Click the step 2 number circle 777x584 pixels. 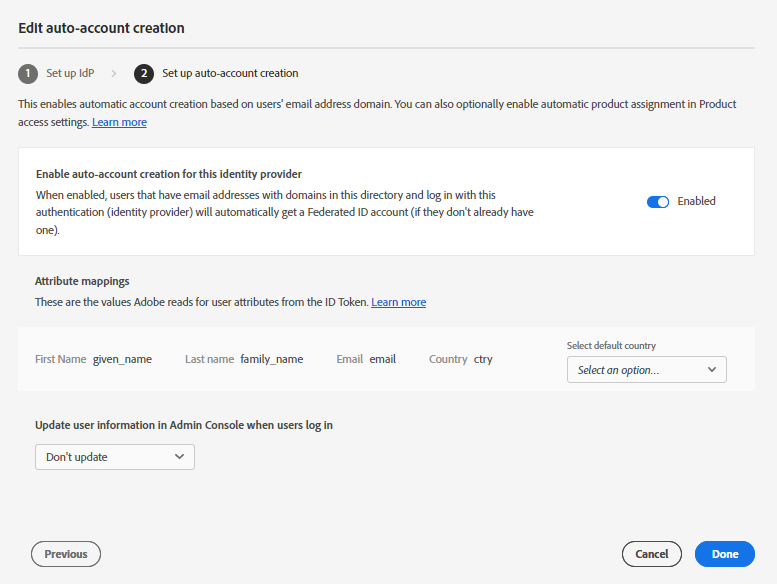pos(144,73)
